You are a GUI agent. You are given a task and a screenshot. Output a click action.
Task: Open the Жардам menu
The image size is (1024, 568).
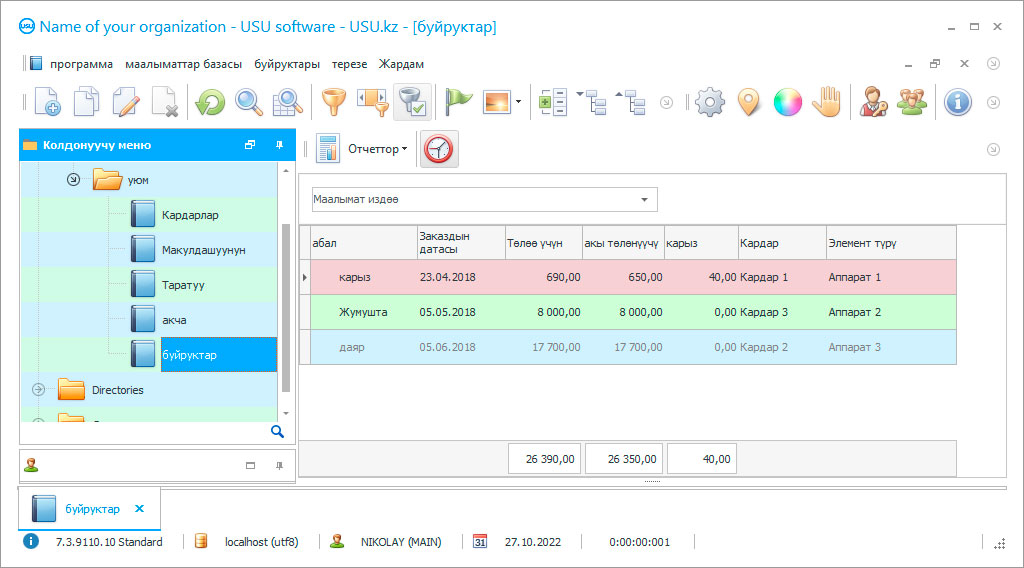[x=401, y=64]
